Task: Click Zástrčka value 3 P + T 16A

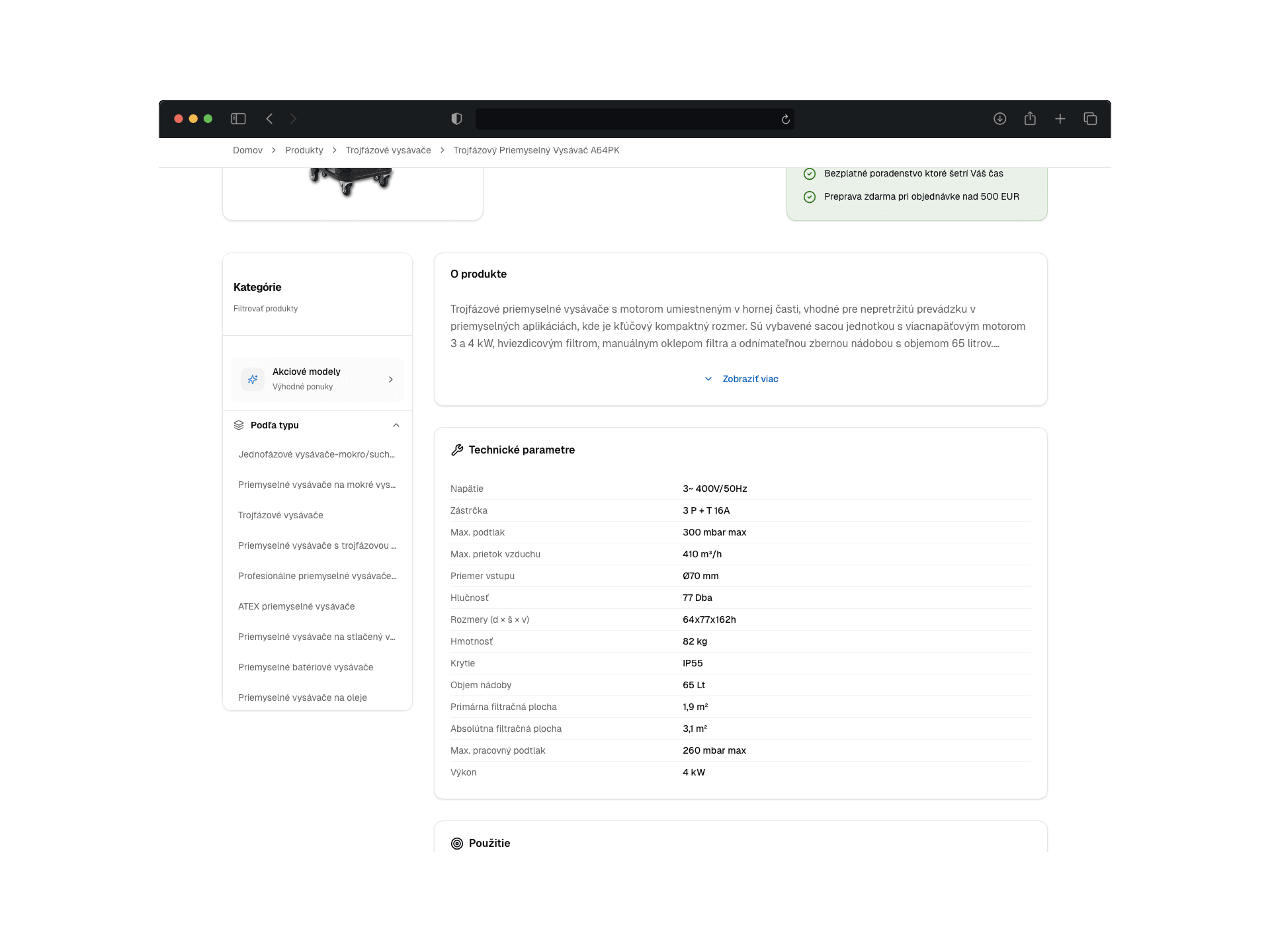Action: coord(706,510)
